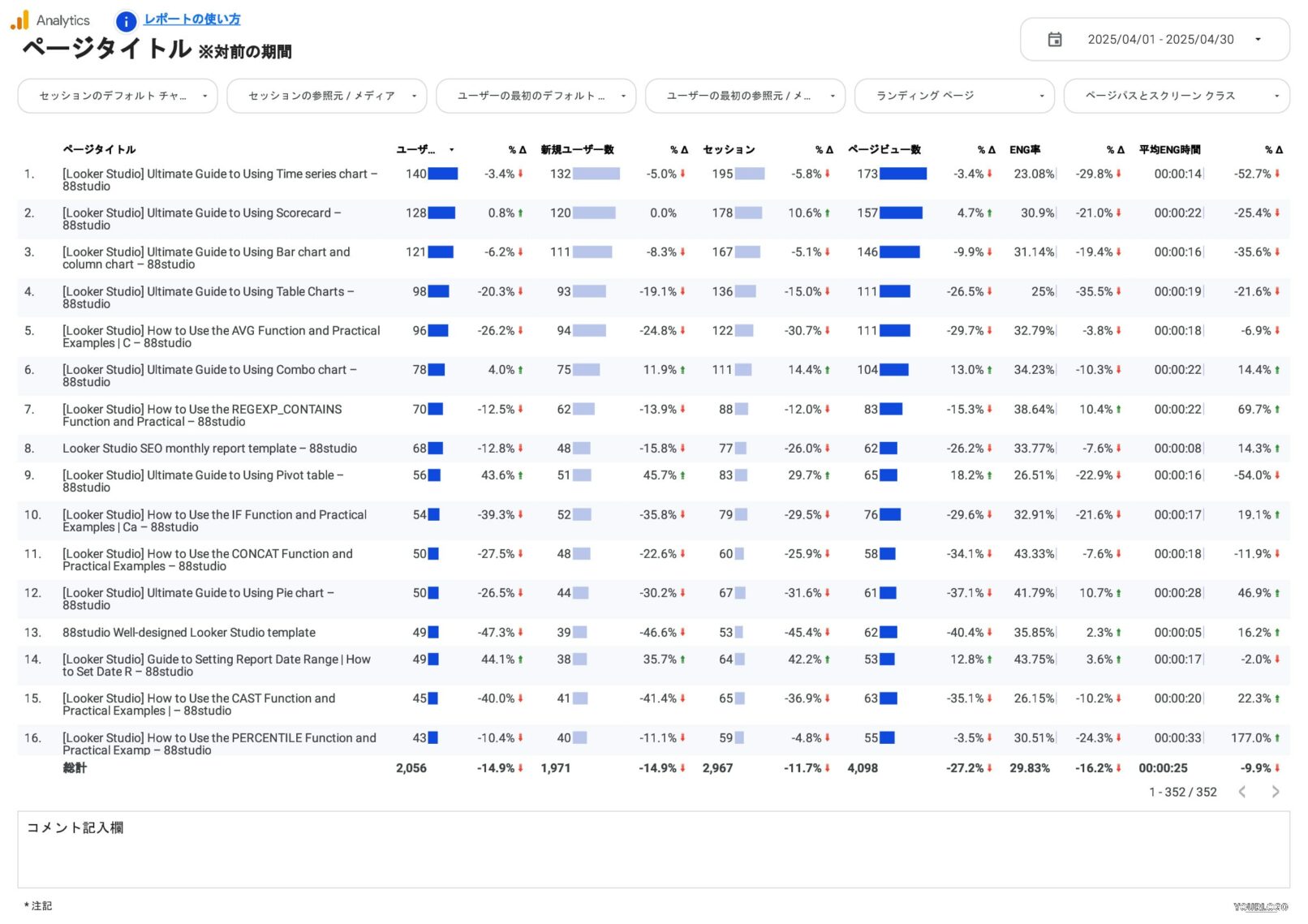The image size is (1308, 924).
Task: Click the blue info circle icon
Action: pyautogui.click(x=126, y=21)
